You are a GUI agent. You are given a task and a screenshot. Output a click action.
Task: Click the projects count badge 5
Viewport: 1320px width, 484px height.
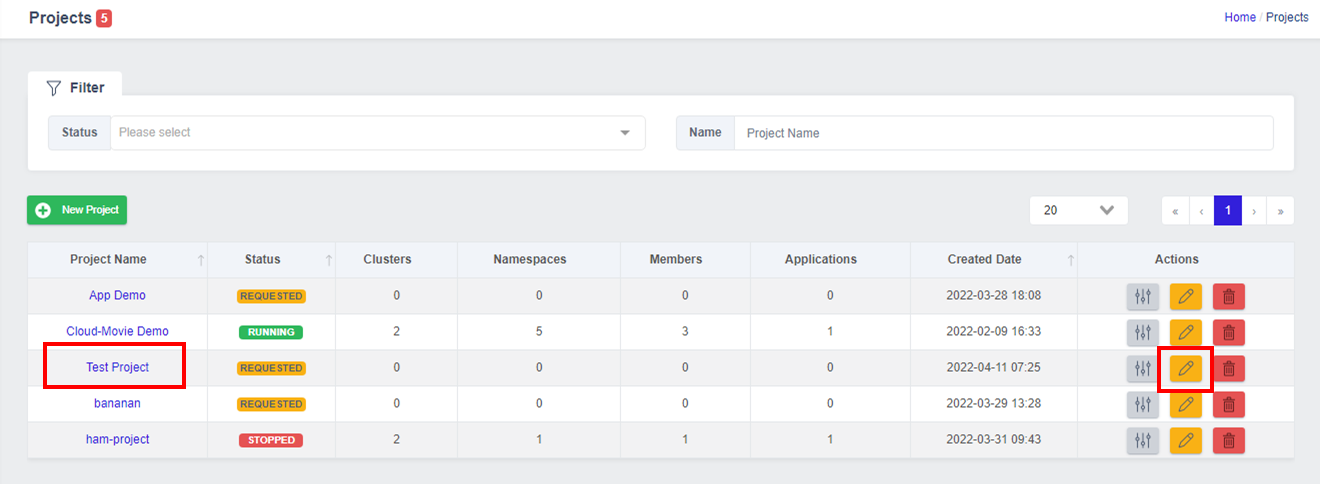point(104,18)
